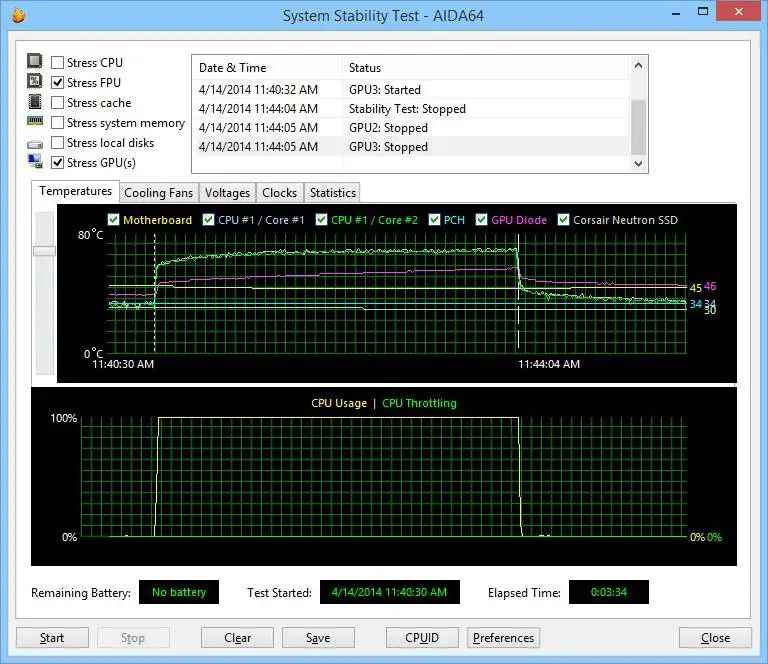Click the log list scroll down arrow
The height and width of the screenshot is (664, 768).
tap(638, 164)
